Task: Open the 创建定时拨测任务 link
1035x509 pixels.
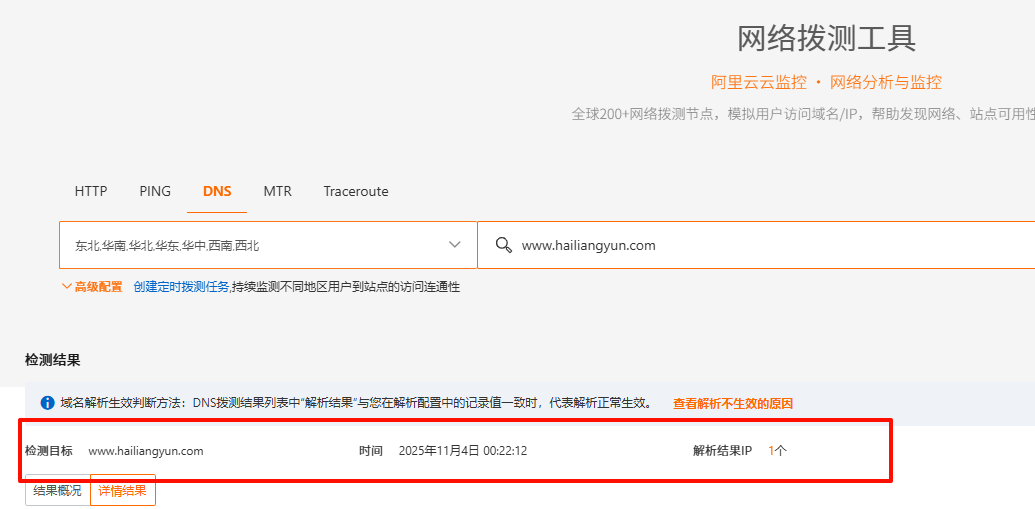Action: click(181, 287)
